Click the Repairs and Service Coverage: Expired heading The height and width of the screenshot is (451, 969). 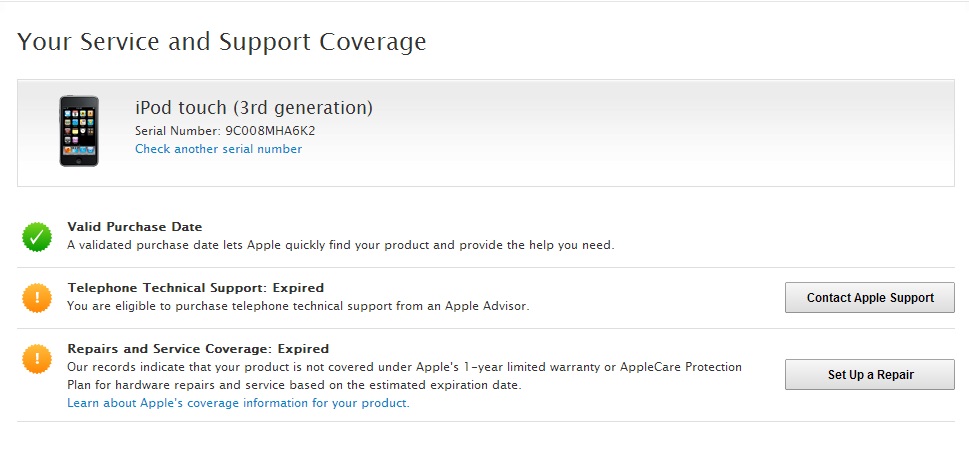[x=198, y=348]
